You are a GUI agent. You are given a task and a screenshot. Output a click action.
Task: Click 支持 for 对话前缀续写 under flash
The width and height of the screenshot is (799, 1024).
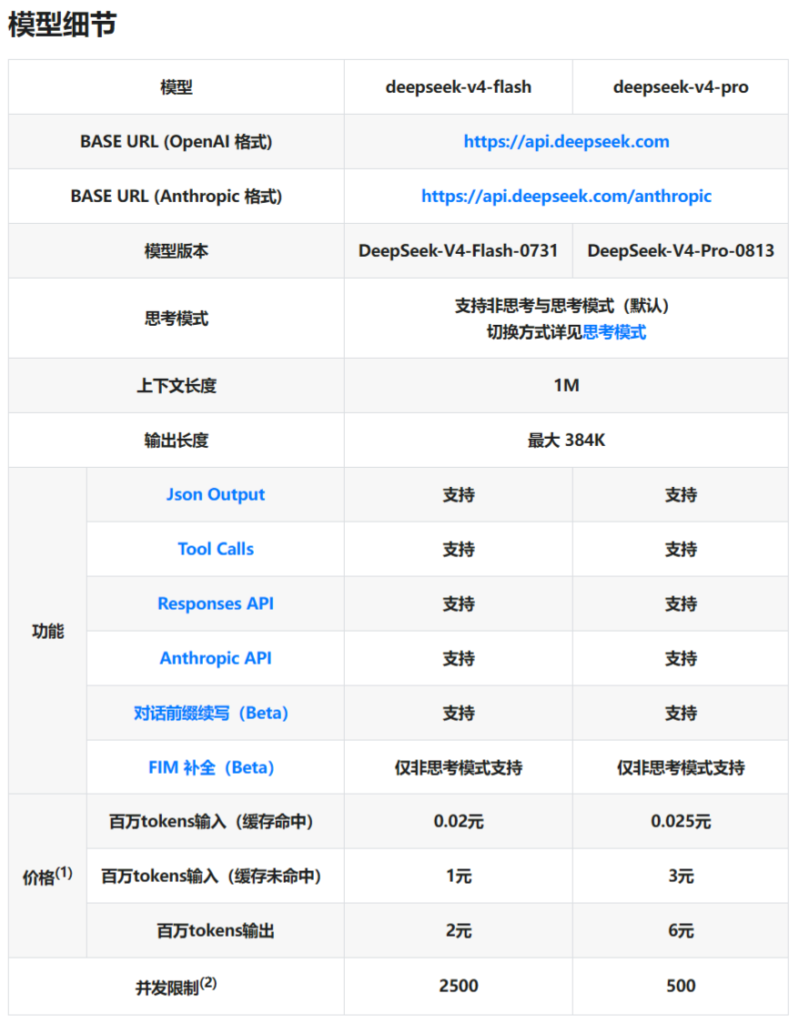coord(459,713)
